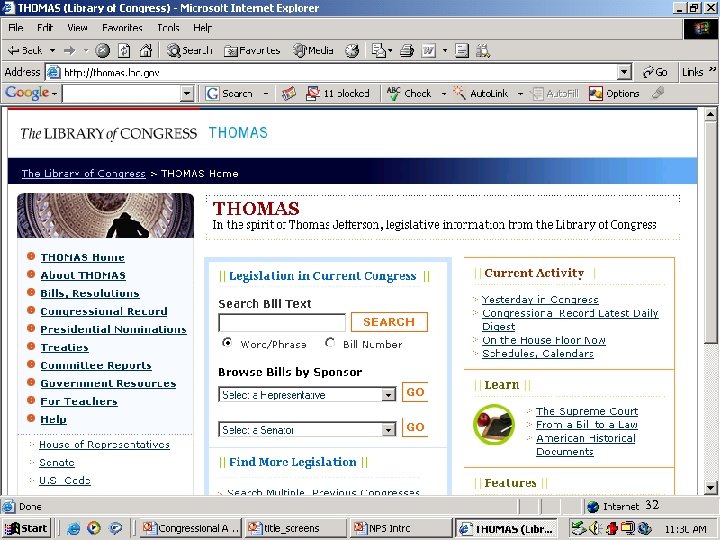Open Google toolbar Options
This screenshot has width=720, height=540.
[614, 94]
